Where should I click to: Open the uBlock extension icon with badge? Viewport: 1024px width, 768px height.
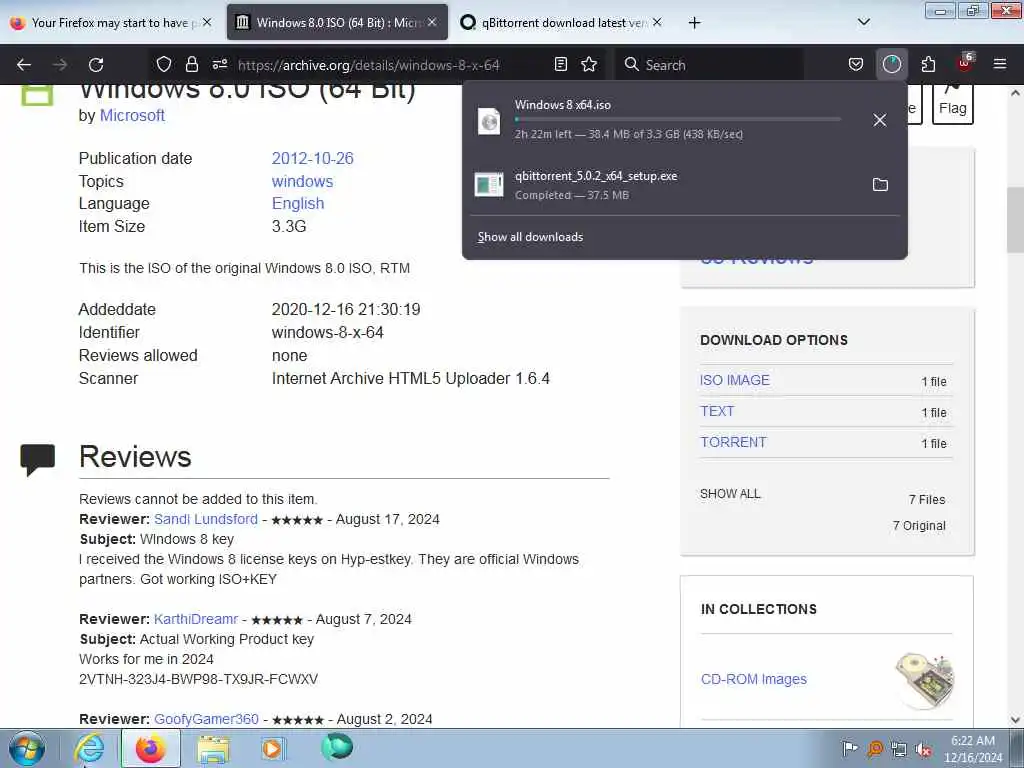tap(965, 63)
